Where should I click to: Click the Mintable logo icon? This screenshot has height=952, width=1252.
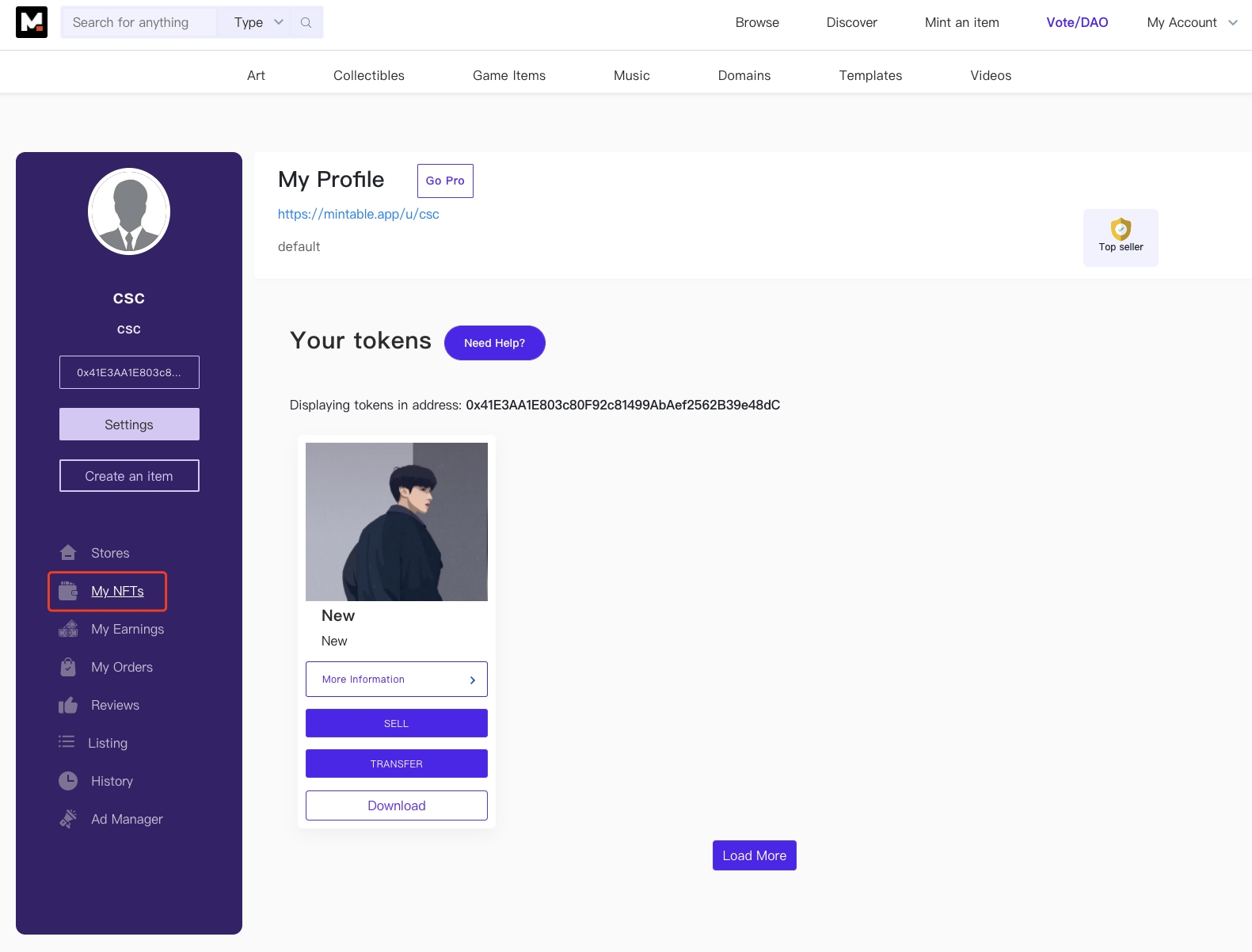(x=32, y=22)
